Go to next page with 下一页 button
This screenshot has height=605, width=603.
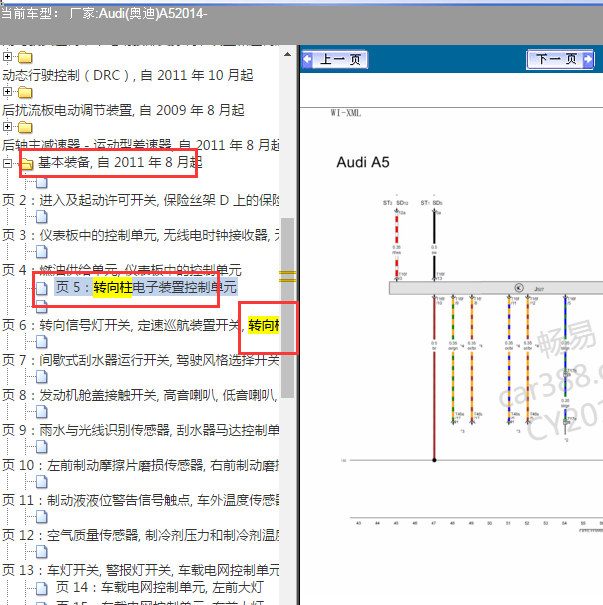(560, 59)
